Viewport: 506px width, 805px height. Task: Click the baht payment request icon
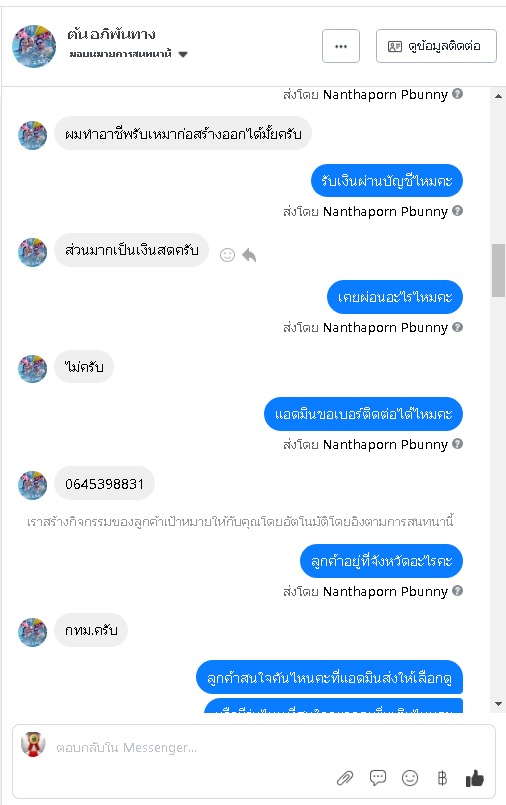(x=442, y=778)
